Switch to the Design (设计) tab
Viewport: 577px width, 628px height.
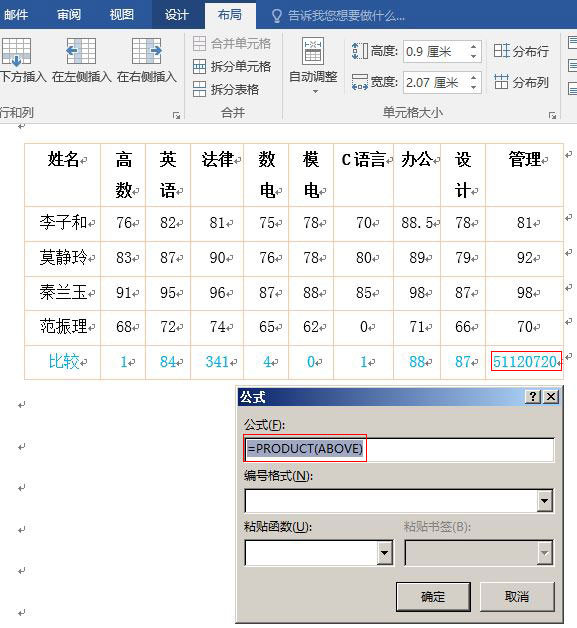[x=177, y=15]
